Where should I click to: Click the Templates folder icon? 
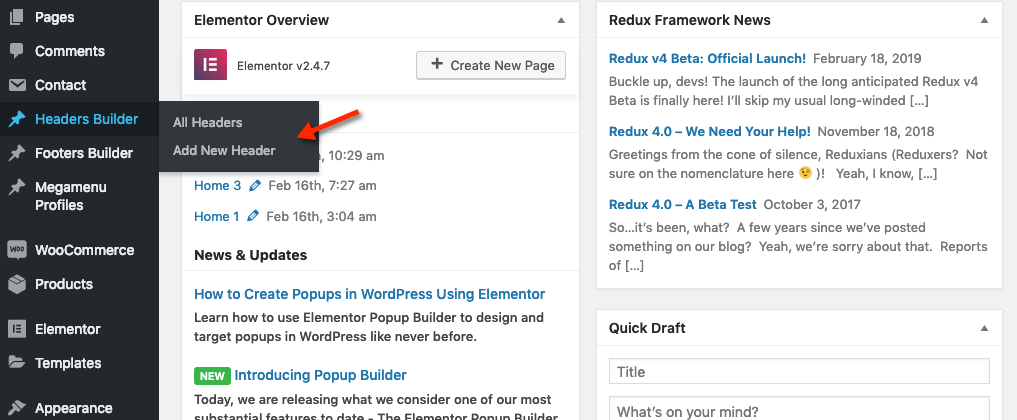16,363
